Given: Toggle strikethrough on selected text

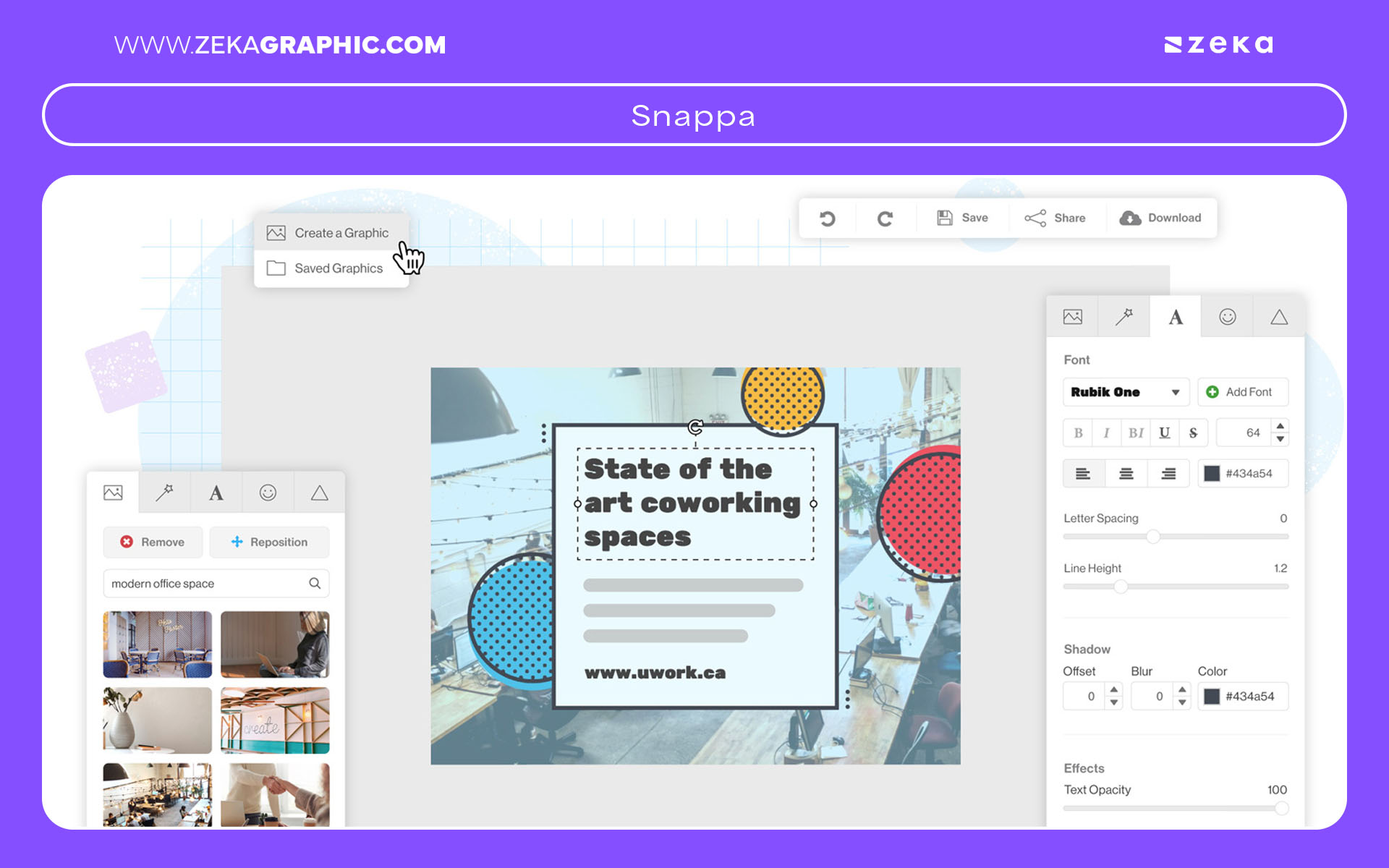Looking at the screenshot, I should tap(1193, 433).
